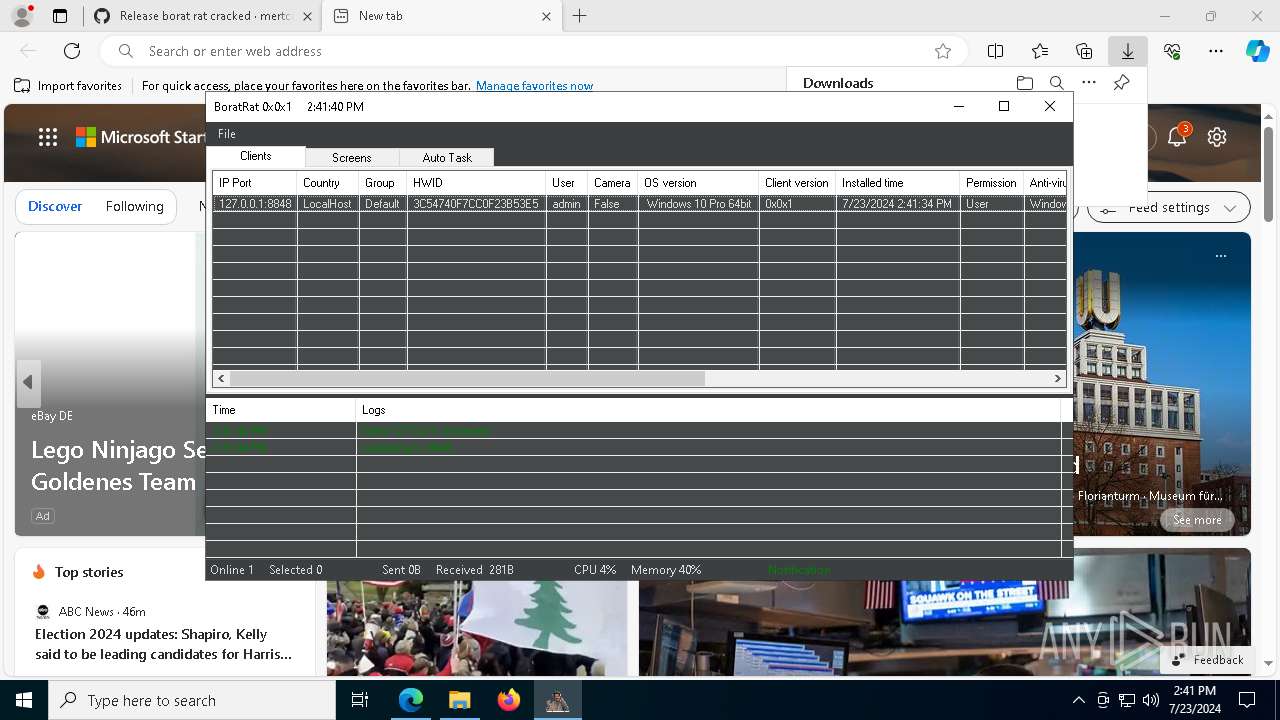Open the File menu in BoratRat
Viewport: 1280px width, 720px height.
point(227,134)
